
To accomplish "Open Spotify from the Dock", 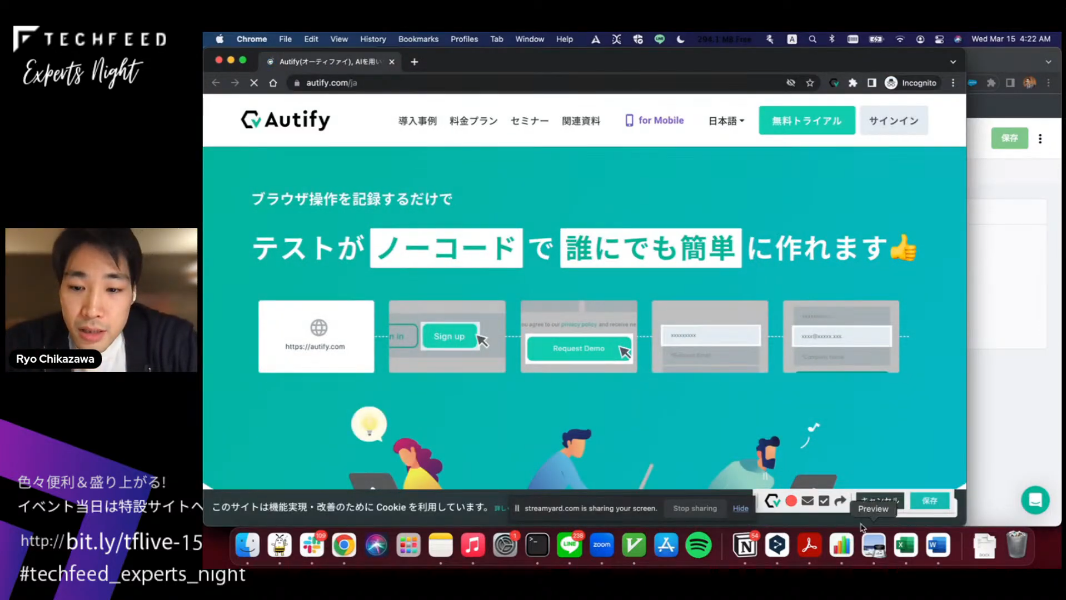I will click(x=698, y=545).
